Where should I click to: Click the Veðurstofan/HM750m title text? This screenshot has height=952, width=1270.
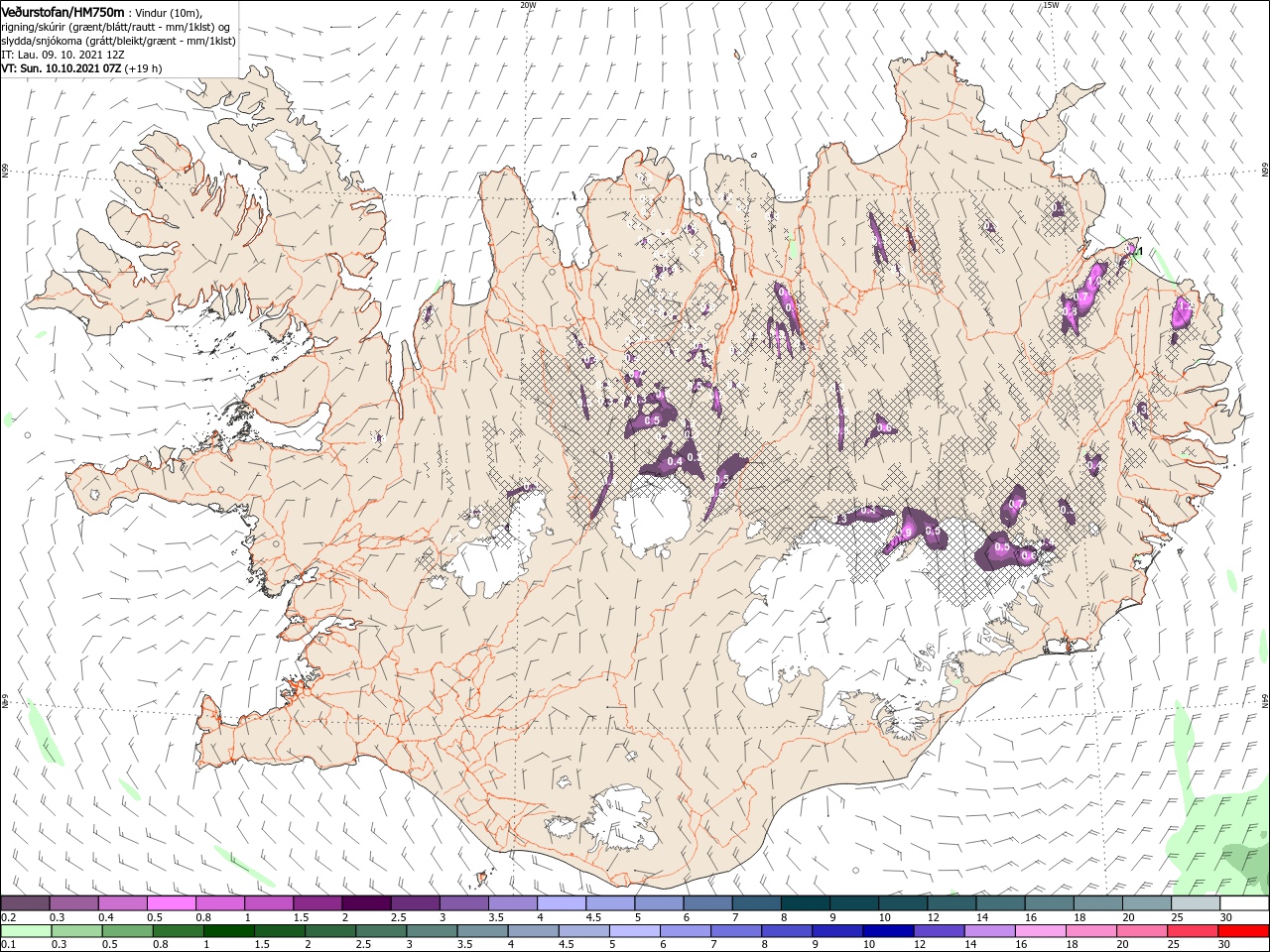click(63, 11)
